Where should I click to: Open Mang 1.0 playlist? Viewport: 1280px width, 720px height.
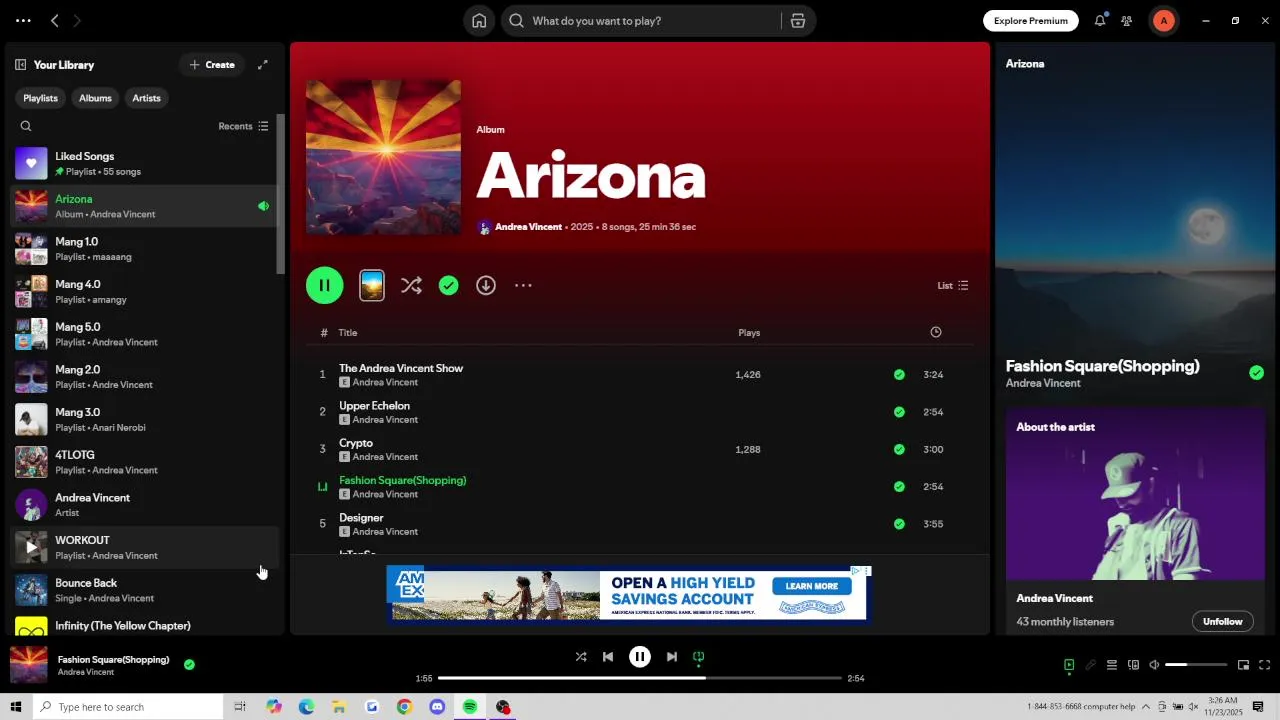point(145,249)
